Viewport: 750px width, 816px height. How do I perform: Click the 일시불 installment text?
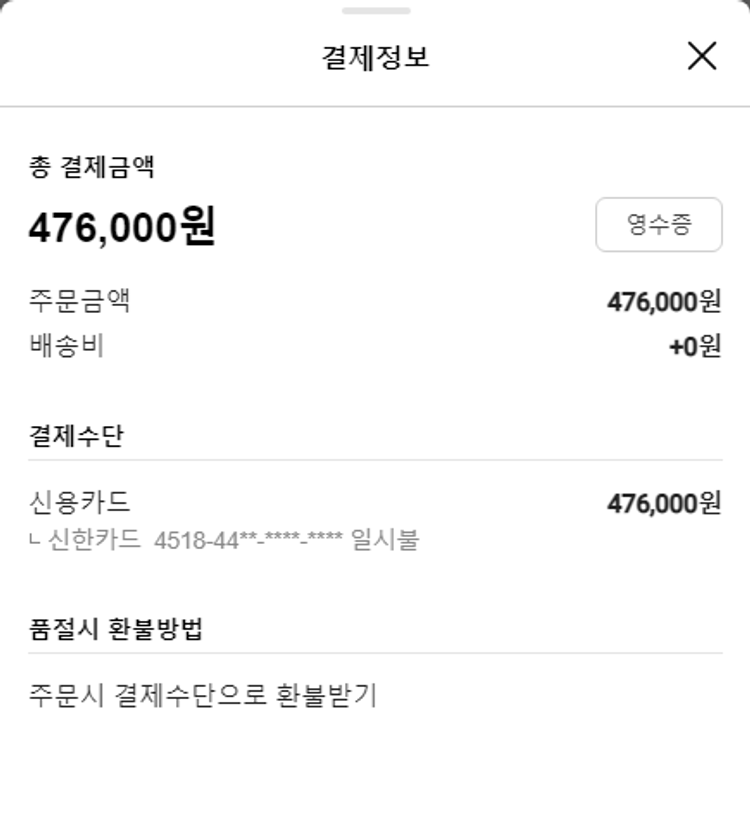(385, 541)
